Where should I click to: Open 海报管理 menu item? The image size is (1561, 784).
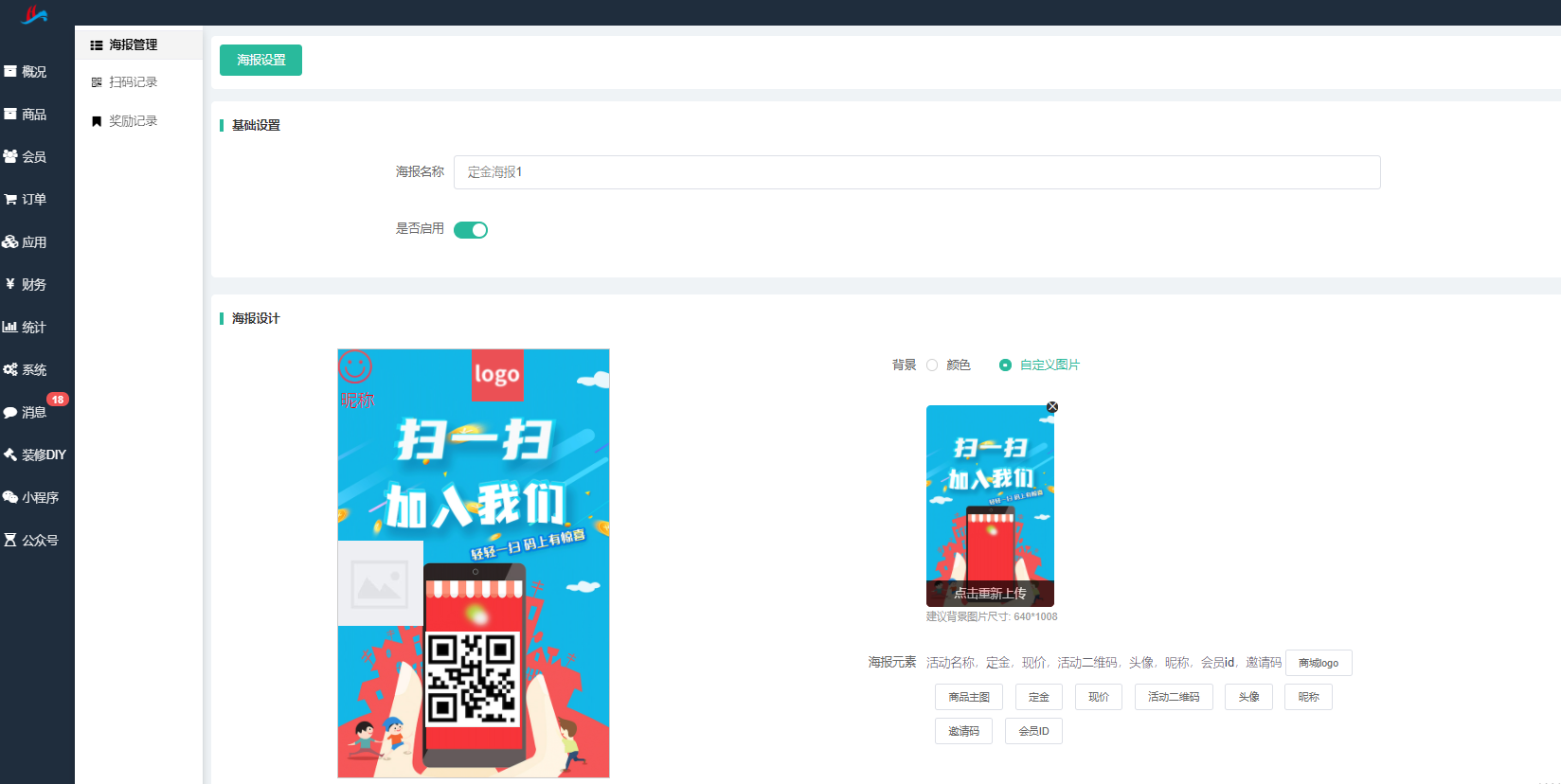click(138, 45)
